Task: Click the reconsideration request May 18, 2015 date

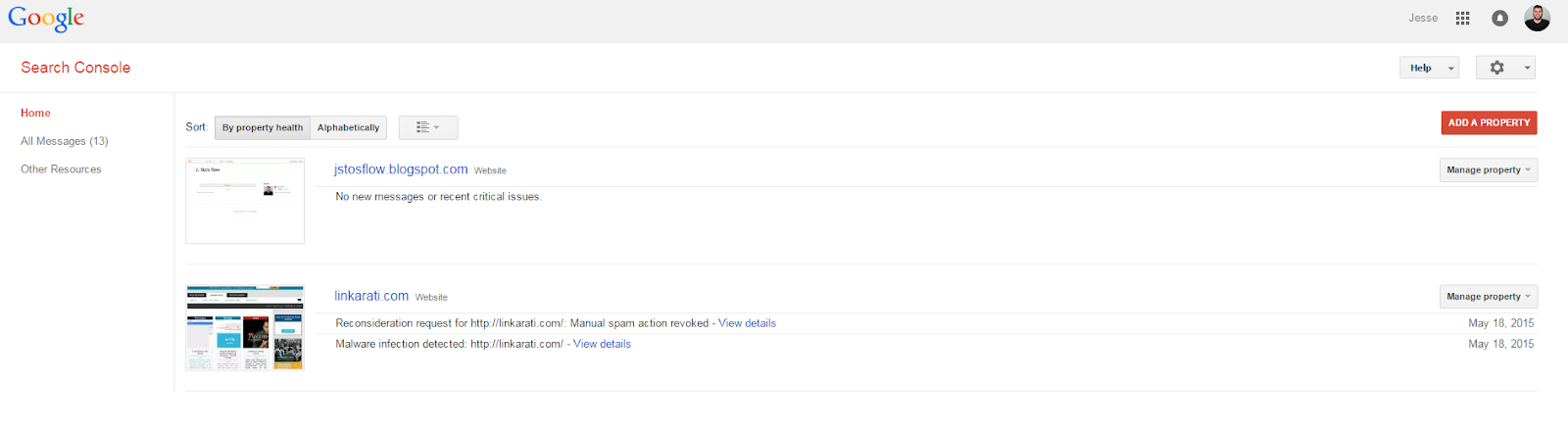Action: pyautogui.click(x=1501, y=323)
